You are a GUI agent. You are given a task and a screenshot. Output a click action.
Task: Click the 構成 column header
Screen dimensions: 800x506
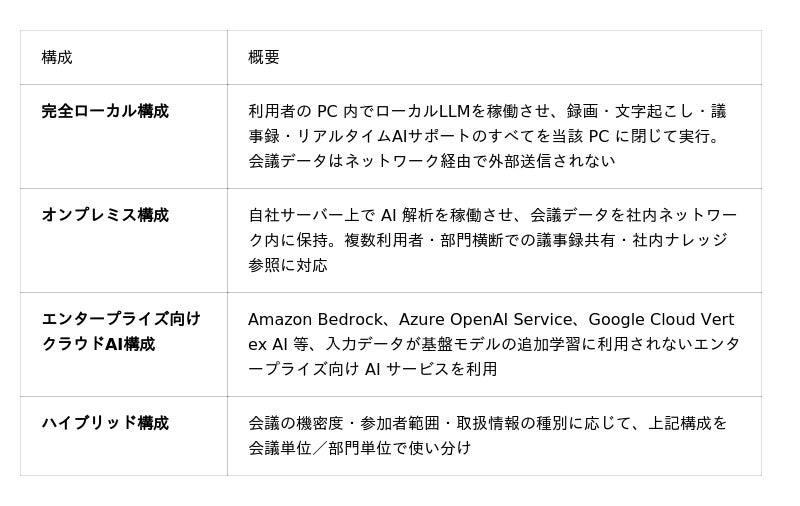(57, 57)
